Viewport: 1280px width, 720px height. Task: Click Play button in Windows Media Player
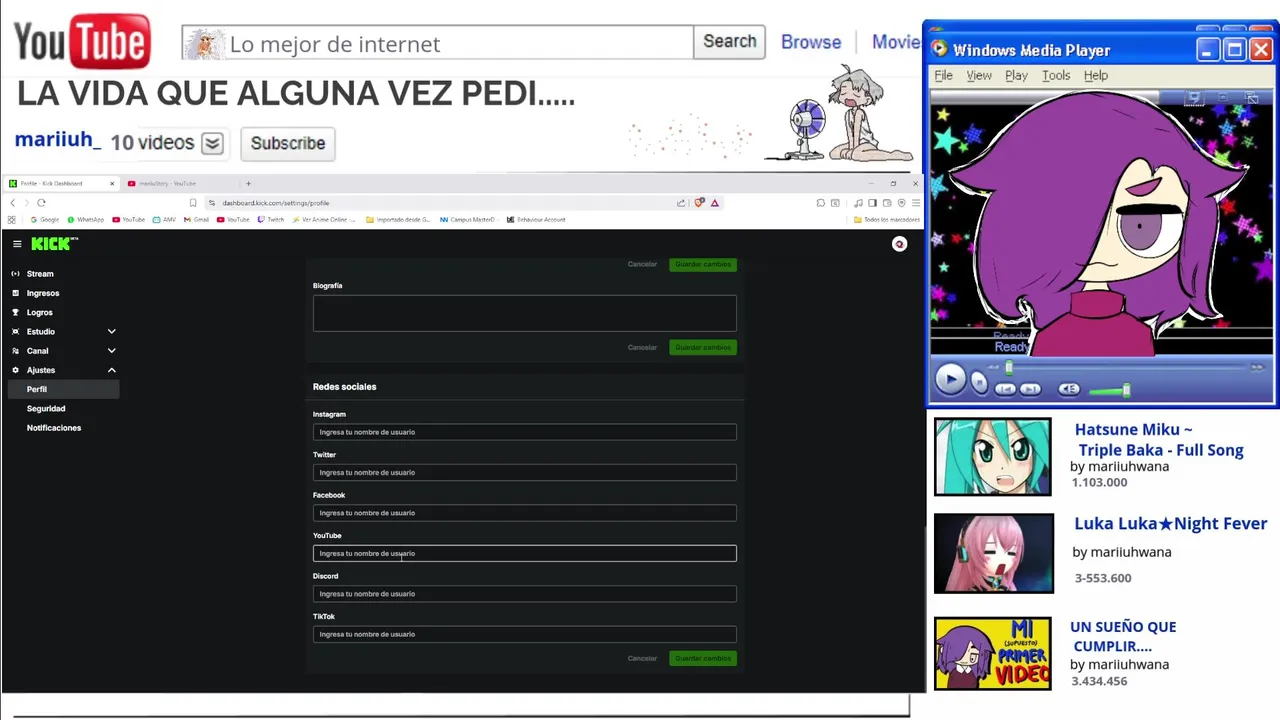tap(950, 380)
